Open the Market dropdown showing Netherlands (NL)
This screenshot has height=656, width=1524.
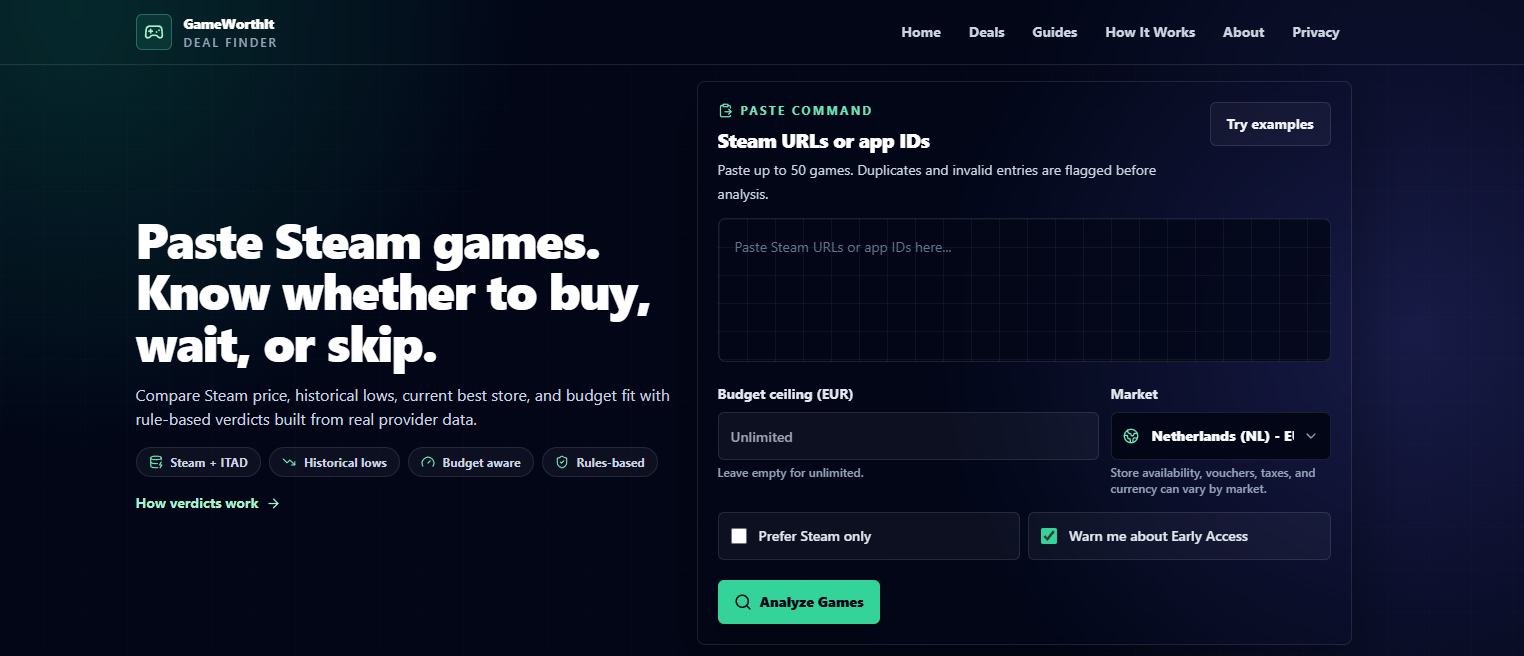coord(1220,436)
